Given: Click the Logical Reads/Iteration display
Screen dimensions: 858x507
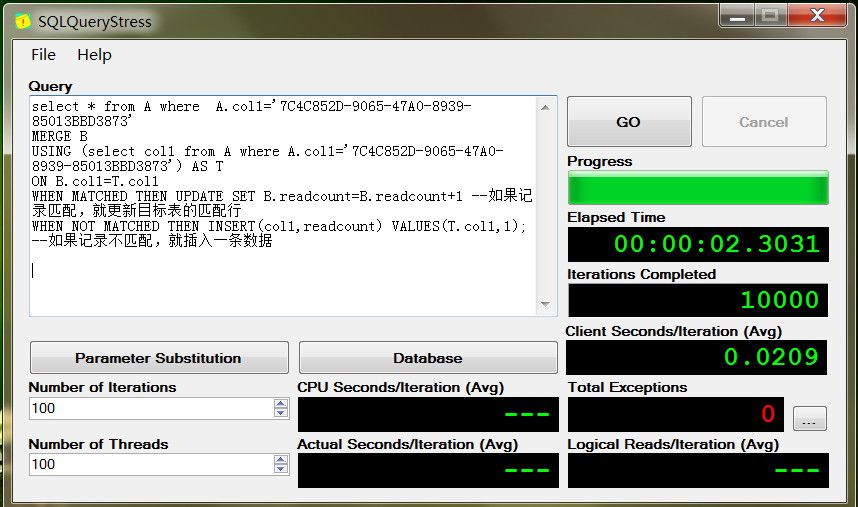Looking at the screenshot, I should click(698, 470).
